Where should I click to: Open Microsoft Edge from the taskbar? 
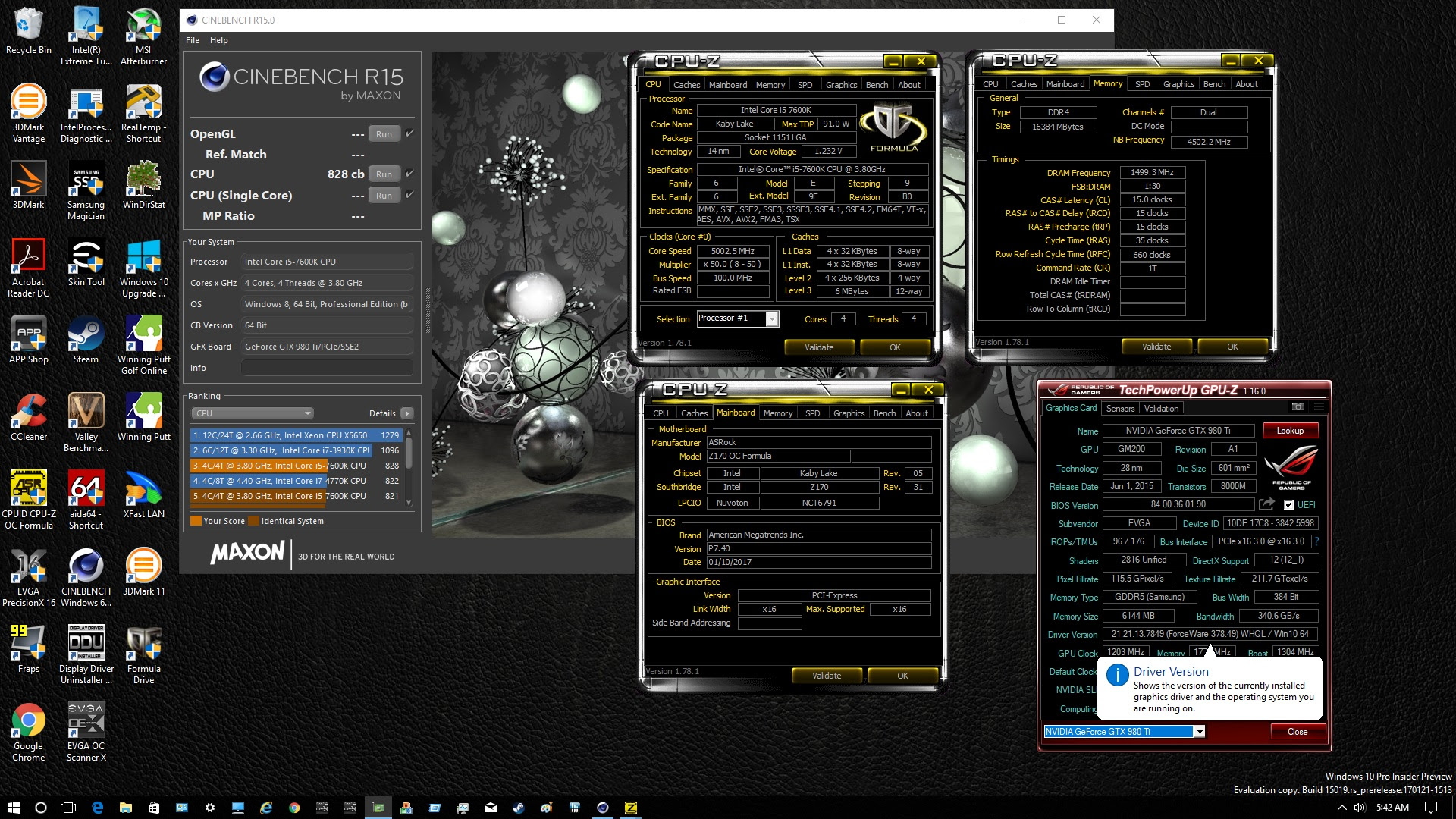click(x=98, y=808)
